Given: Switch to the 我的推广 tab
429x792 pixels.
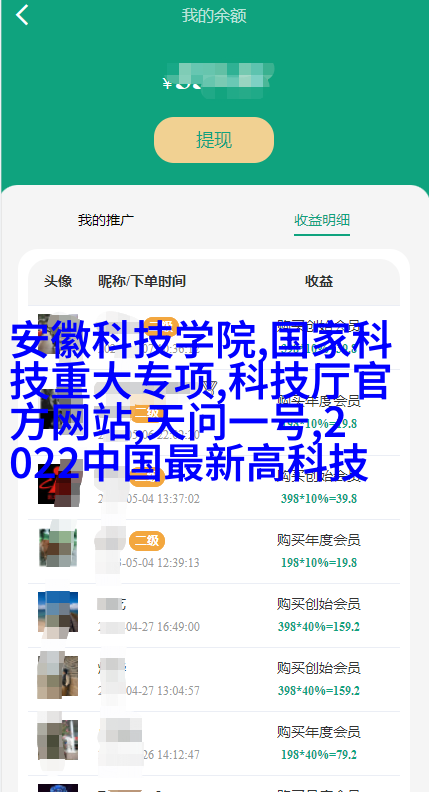Looking at the screenshot, I should click(106, 220).
